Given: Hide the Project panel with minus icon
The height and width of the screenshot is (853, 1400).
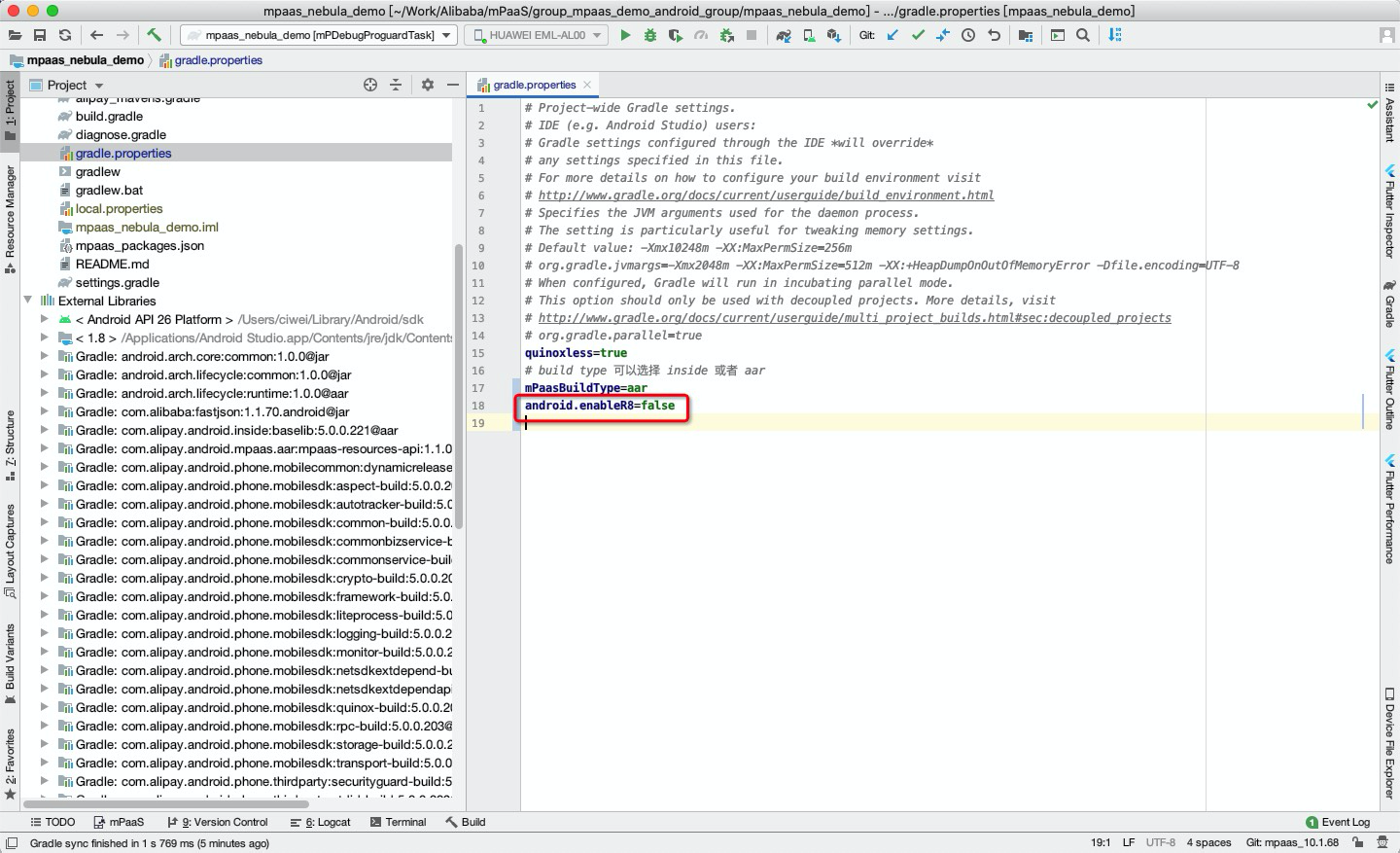Looking at the screenshot, I should (x=453, y=85).
